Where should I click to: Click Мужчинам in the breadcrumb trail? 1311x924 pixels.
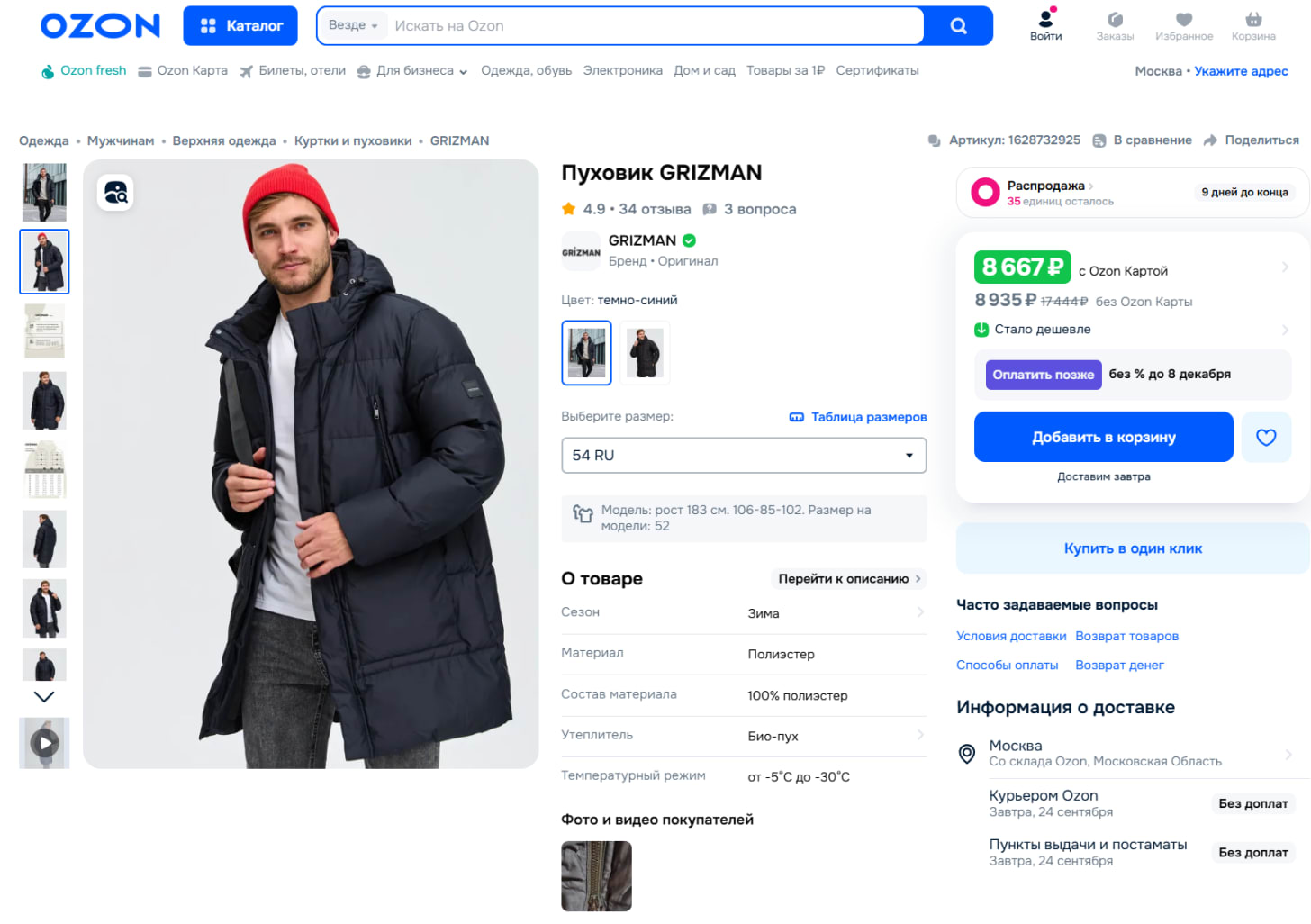pos(121,140)
